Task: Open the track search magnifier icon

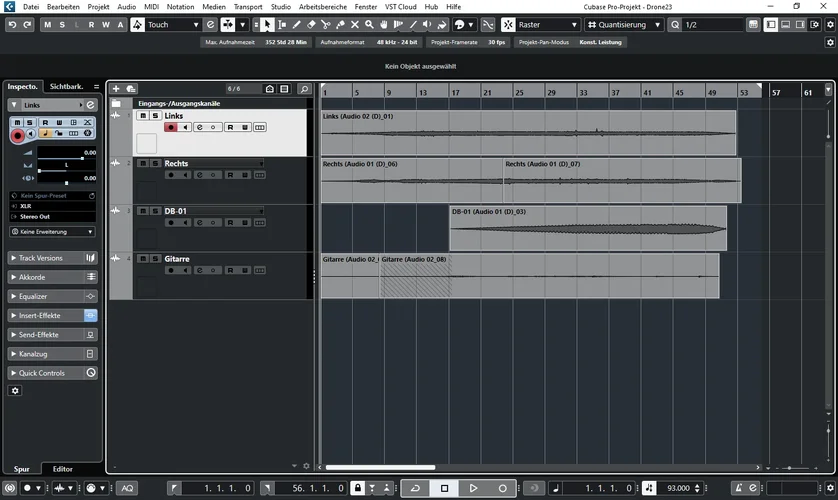Action: click(x=304, y=89)
